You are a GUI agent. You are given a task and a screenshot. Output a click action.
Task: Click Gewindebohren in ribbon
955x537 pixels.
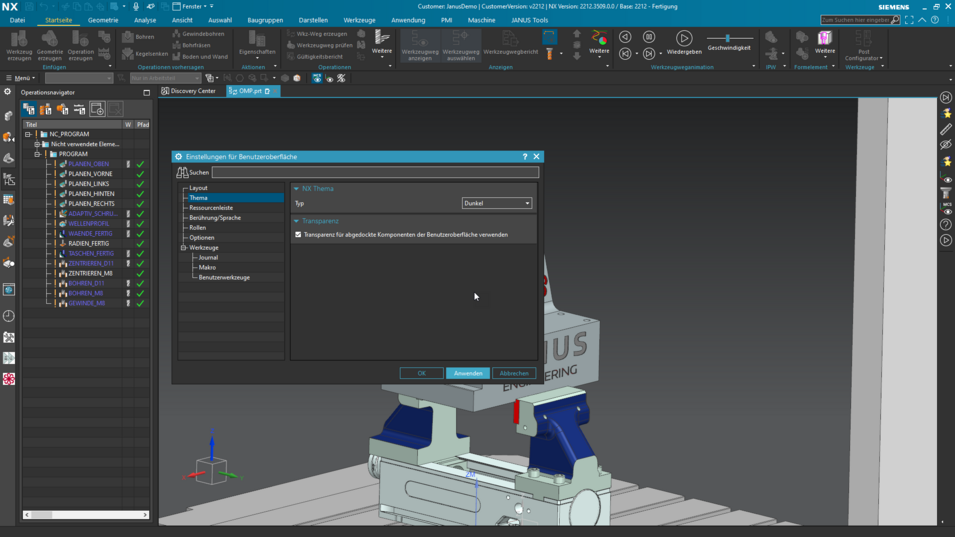coord(198,34)
